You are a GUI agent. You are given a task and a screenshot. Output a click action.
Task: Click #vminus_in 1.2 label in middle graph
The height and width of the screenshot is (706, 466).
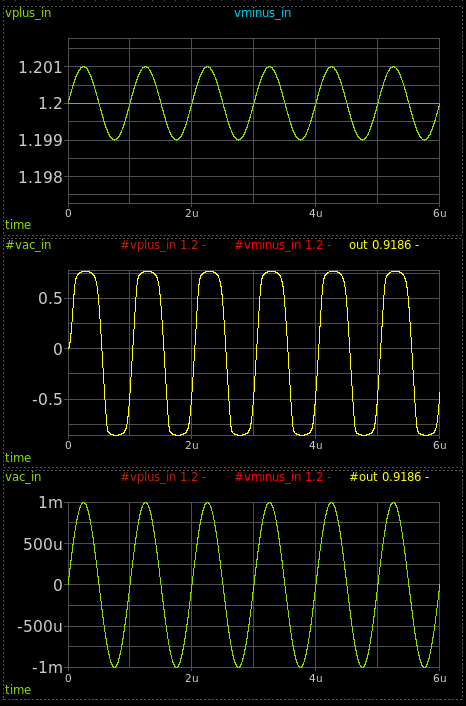click(283, 245)
